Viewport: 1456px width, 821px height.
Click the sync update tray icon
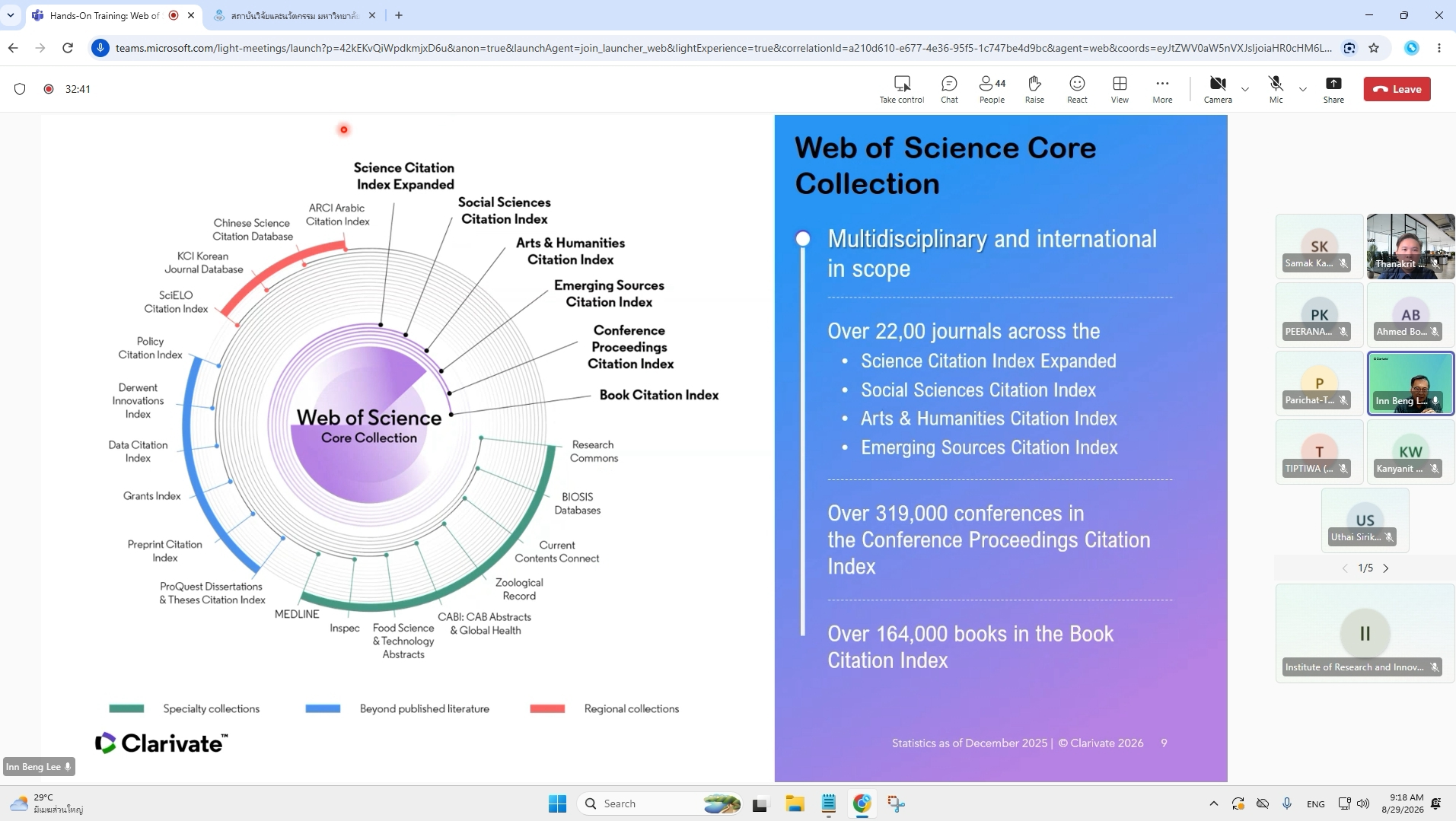tap(1238, 803)
